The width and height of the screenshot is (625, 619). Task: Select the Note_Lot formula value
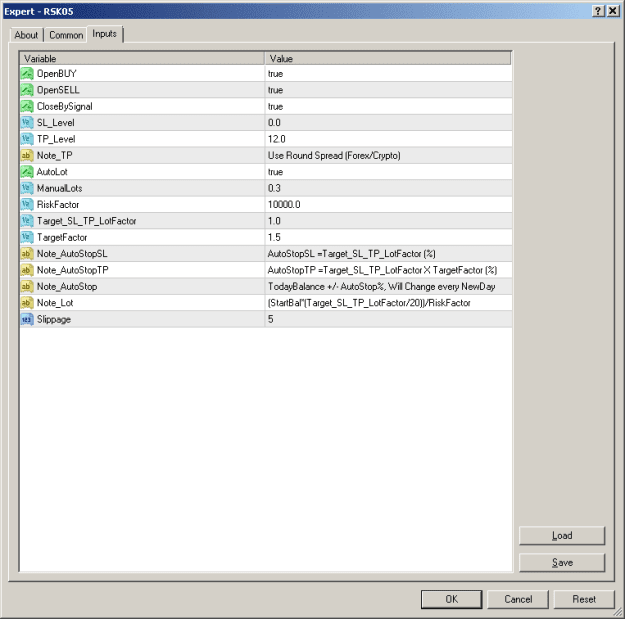point(369,303)
